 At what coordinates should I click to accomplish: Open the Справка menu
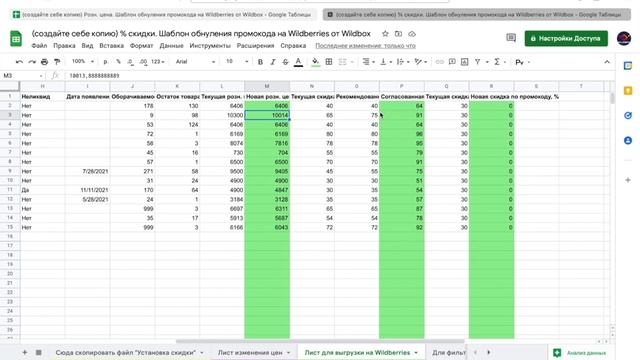point(293,46)
